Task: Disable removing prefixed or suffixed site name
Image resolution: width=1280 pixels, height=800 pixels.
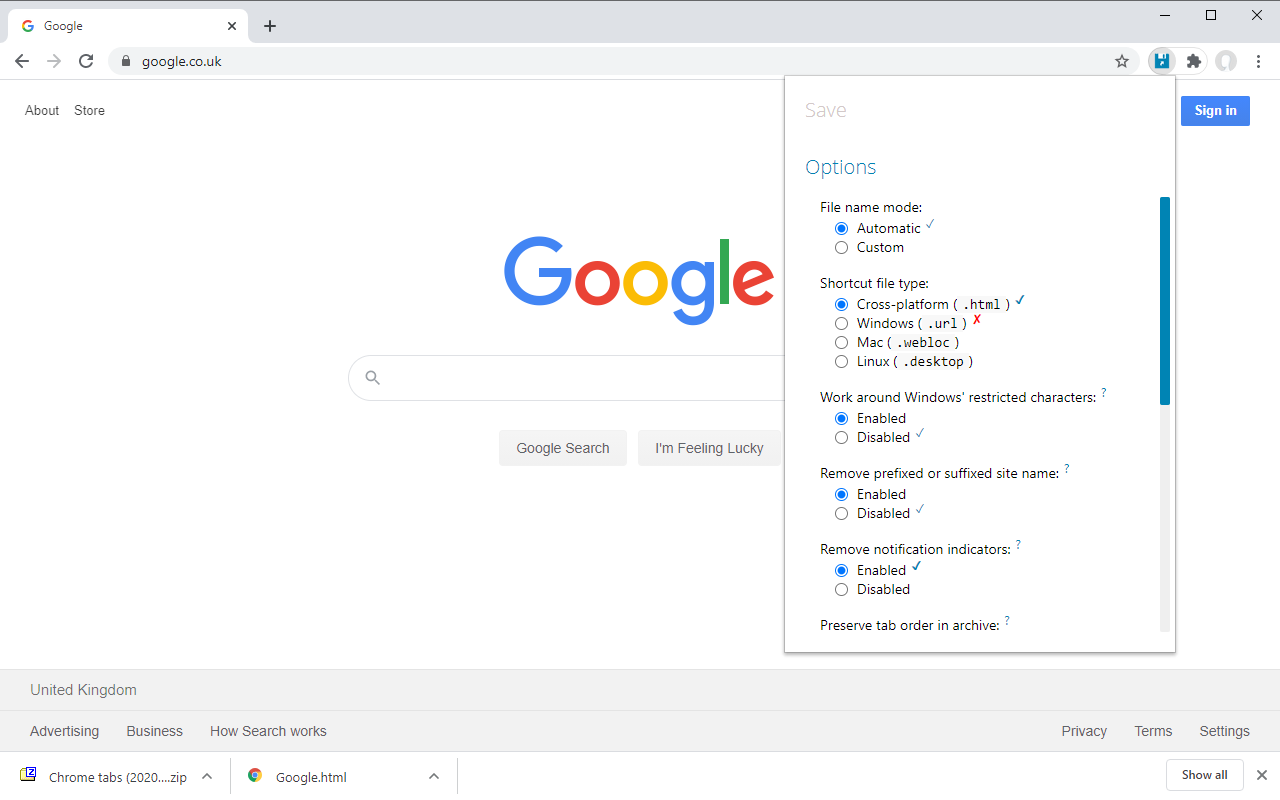Action: [x=841, y=514]
